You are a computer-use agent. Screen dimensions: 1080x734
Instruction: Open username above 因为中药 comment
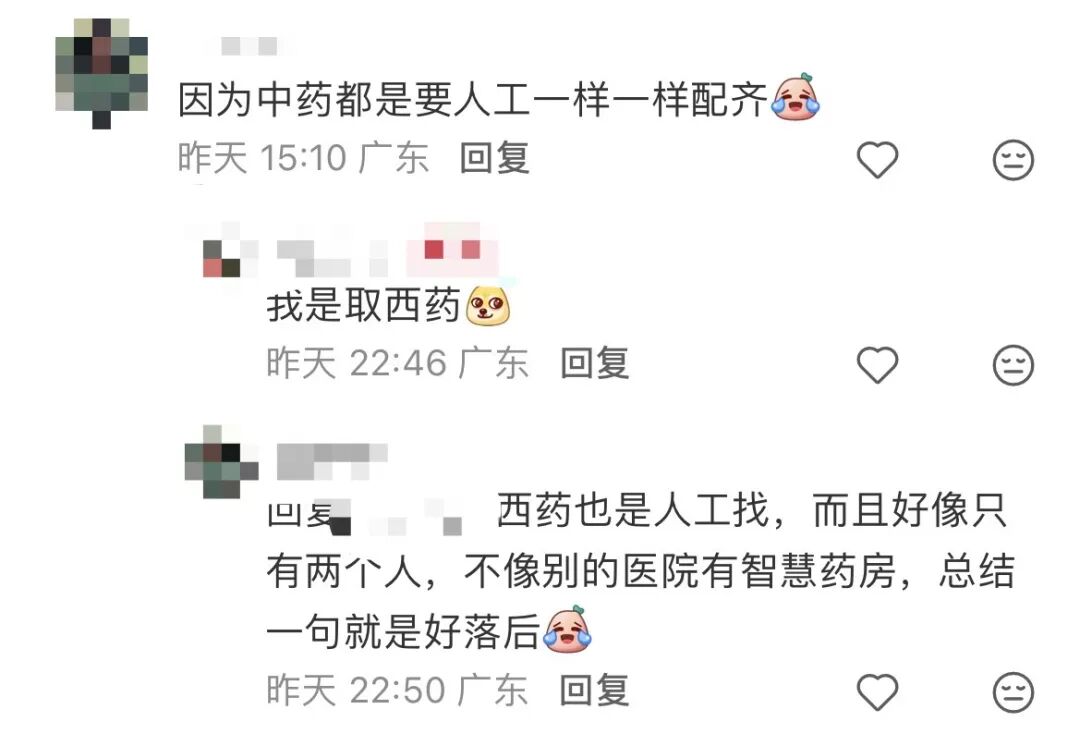click(249, 46)
